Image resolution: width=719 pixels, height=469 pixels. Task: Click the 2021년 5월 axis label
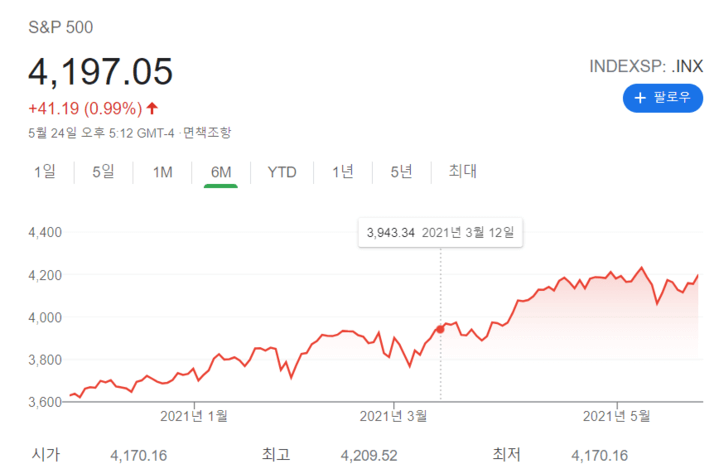click(617, 416)
